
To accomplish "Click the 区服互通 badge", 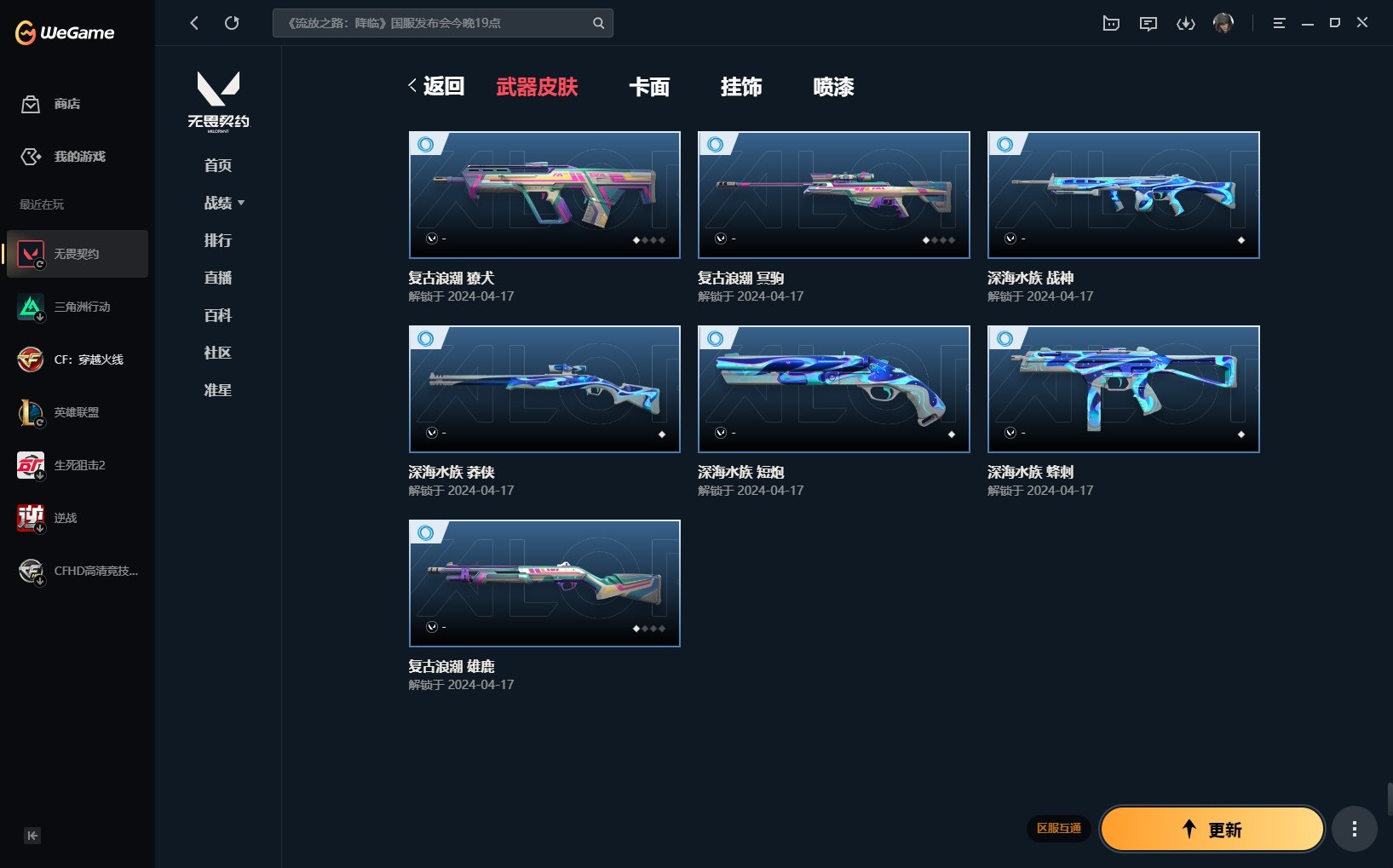I will [x=1059, y=829].
